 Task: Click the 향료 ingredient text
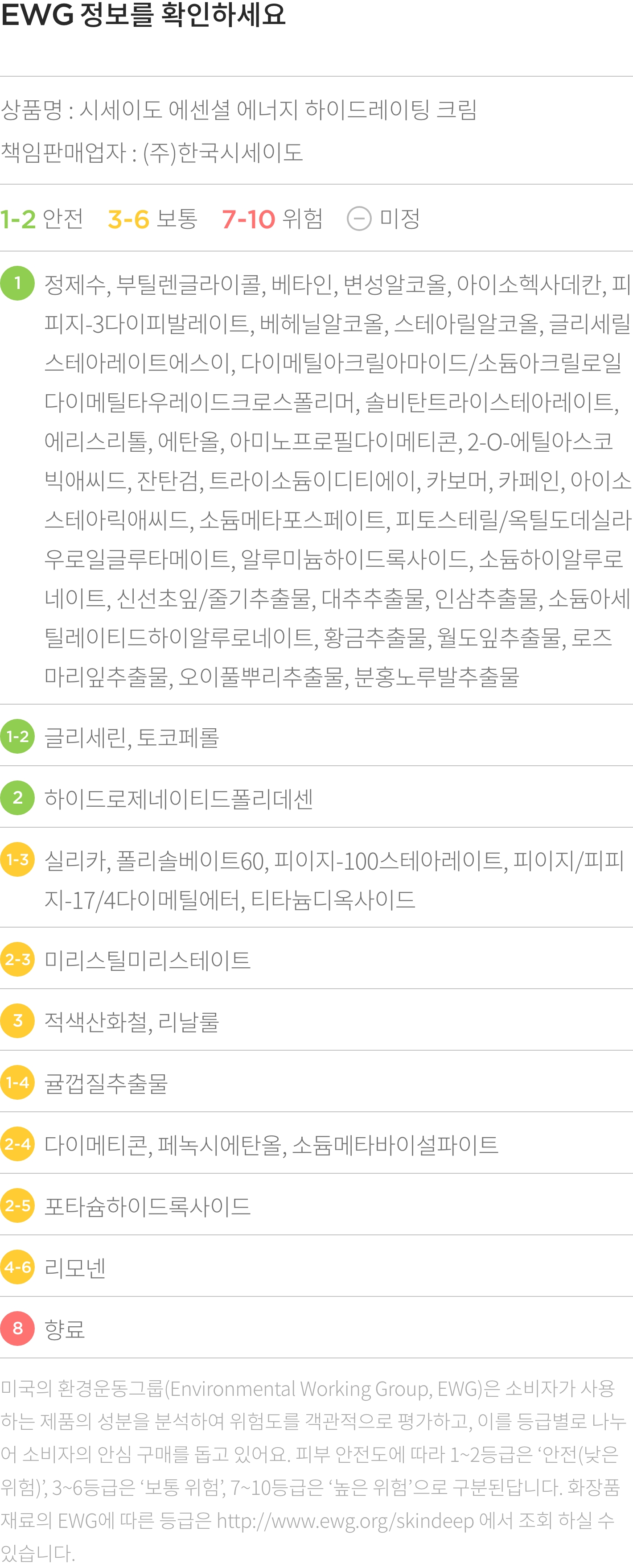pyautogui.click(x=65, y=1329)
